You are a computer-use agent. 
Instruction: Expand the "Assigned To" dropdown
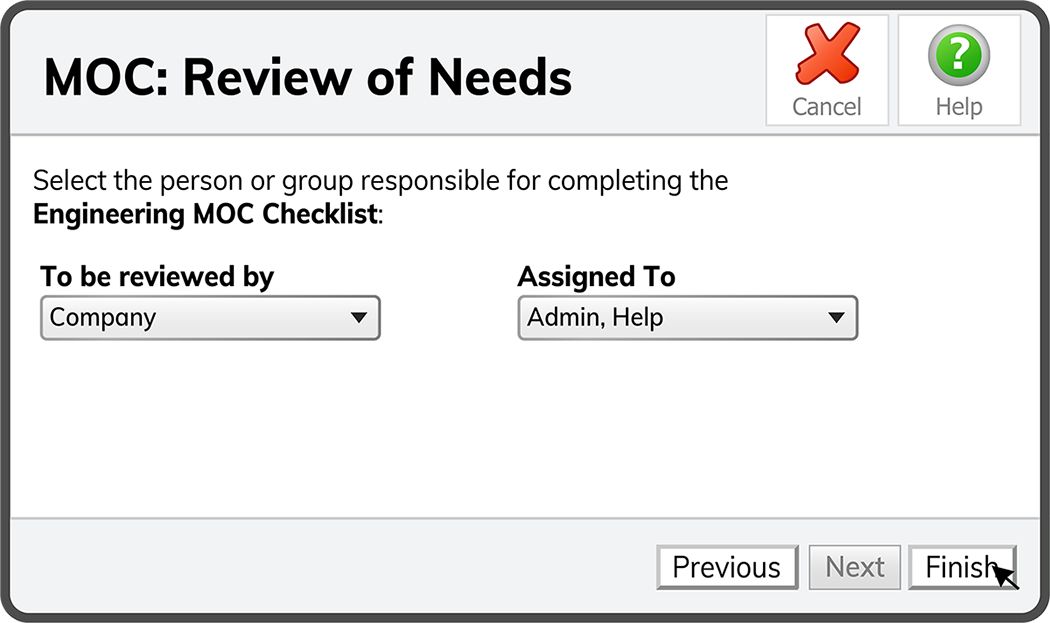[687, 318]
